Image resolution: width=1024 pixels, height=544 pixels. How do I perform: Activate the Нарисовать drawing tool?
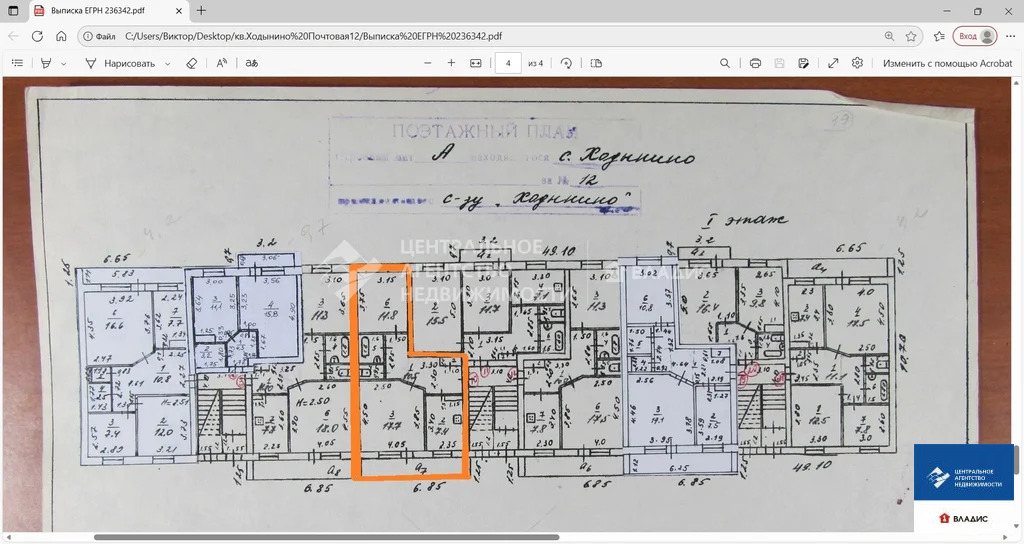(120, 63)
